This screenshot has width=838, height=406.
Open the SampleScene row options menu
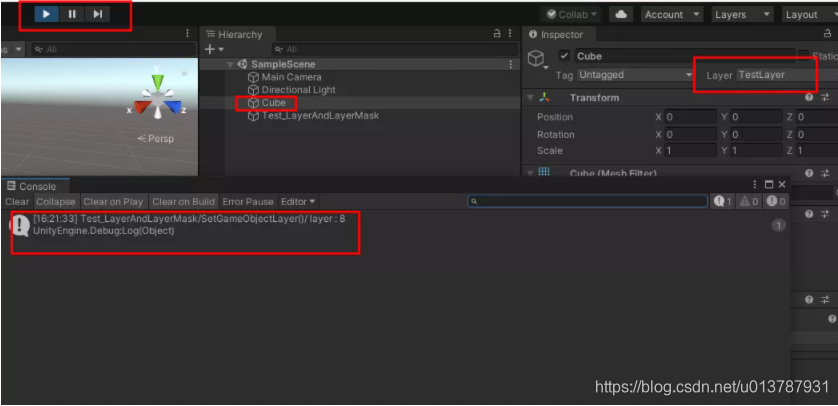coord(510,64)
